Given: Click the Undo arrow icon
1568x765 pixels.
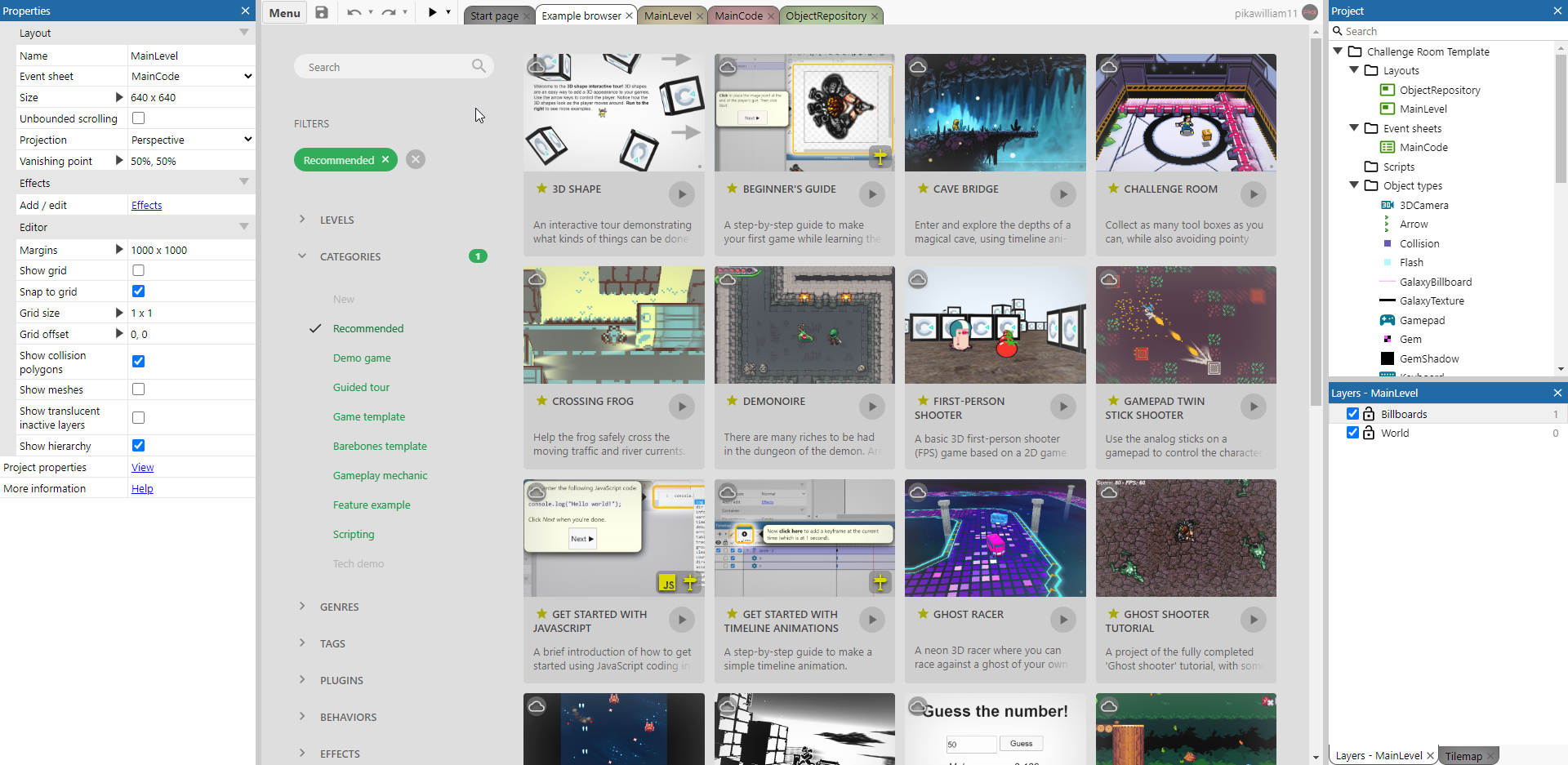Looking at the screenshot, I should coord(354,12).
